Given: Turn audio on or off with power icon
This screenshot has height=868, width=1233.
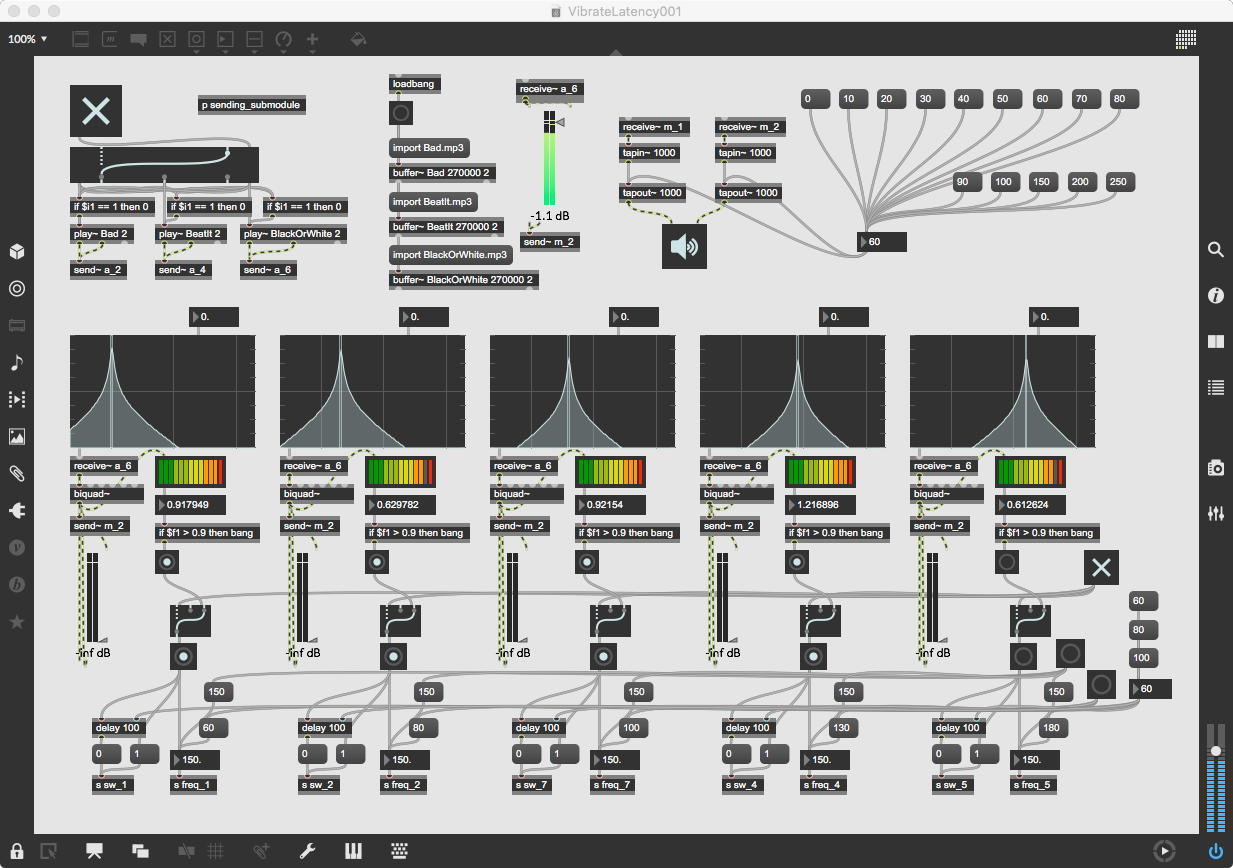Looking at the screenshot, I should [1216, 851].
